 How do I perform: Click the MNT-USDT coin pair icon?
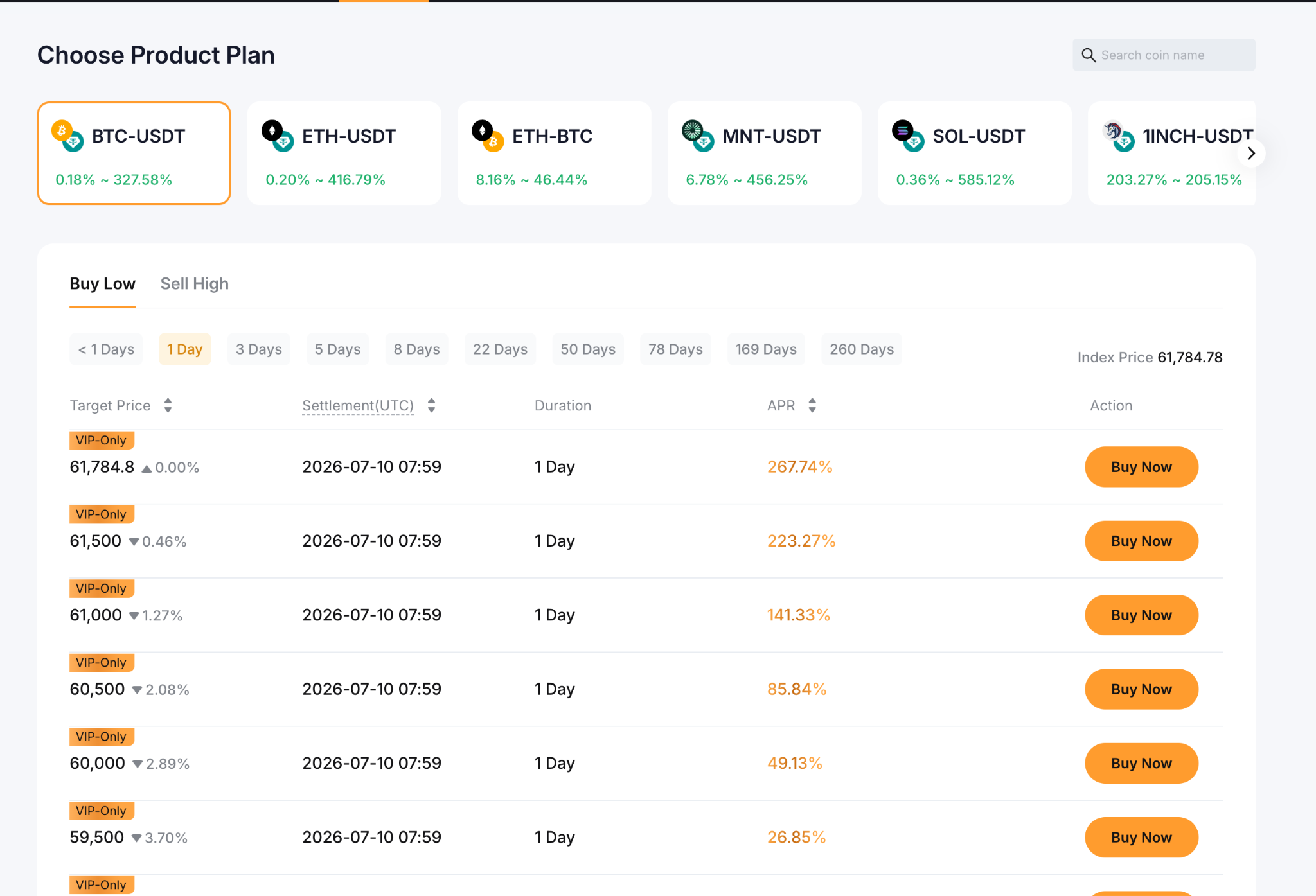point(698,136)
